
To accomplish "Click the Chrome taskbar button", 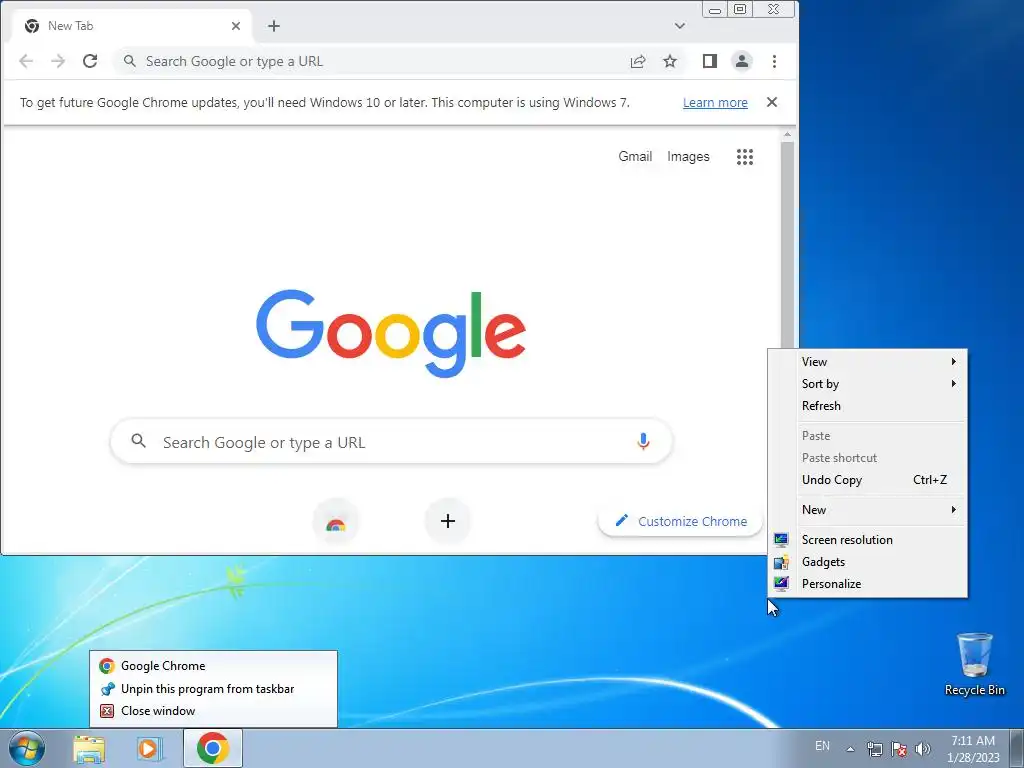I will [x=213, y=748].
